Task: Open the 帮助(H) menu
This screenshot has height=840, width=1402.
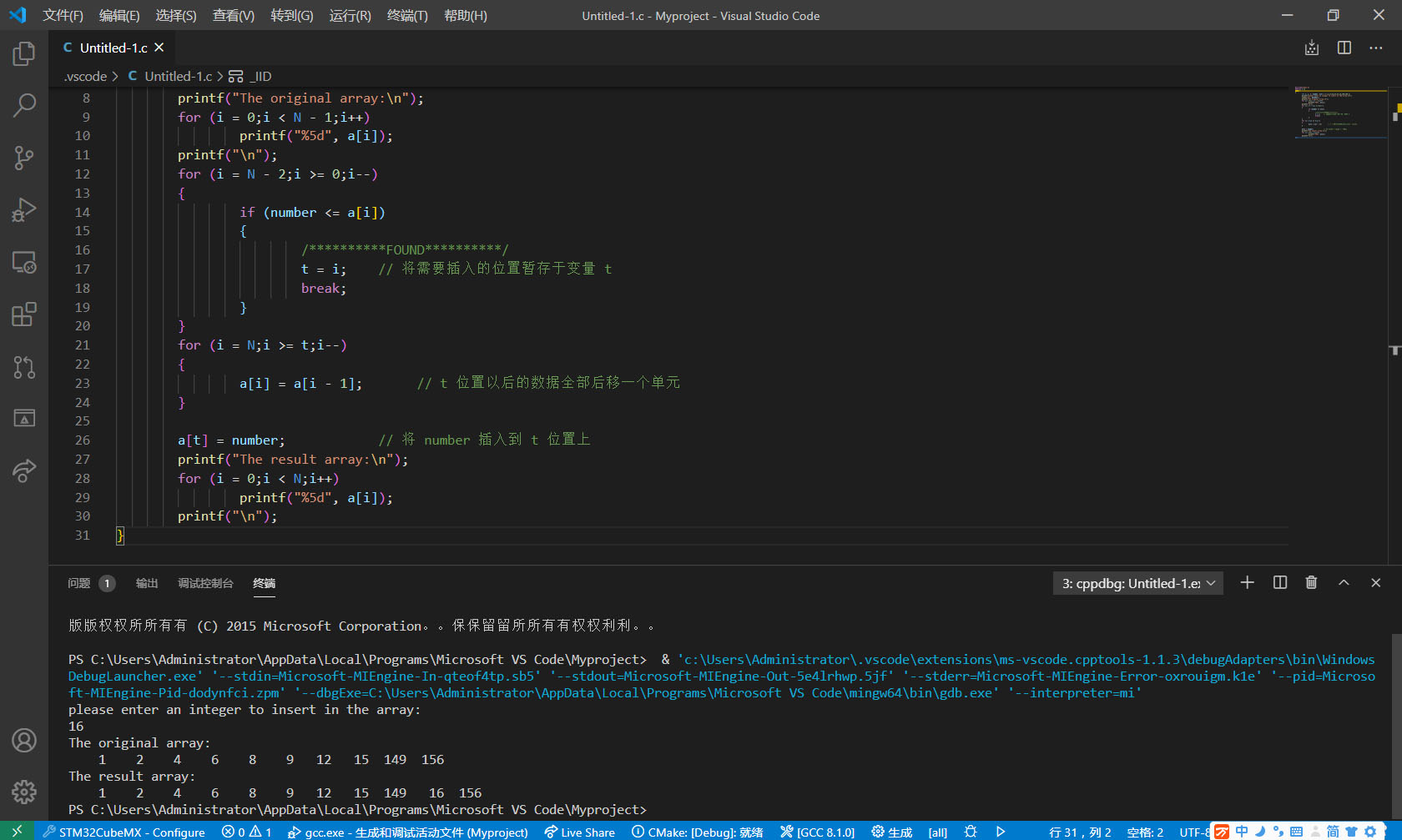Action: (x=466, y=15)
